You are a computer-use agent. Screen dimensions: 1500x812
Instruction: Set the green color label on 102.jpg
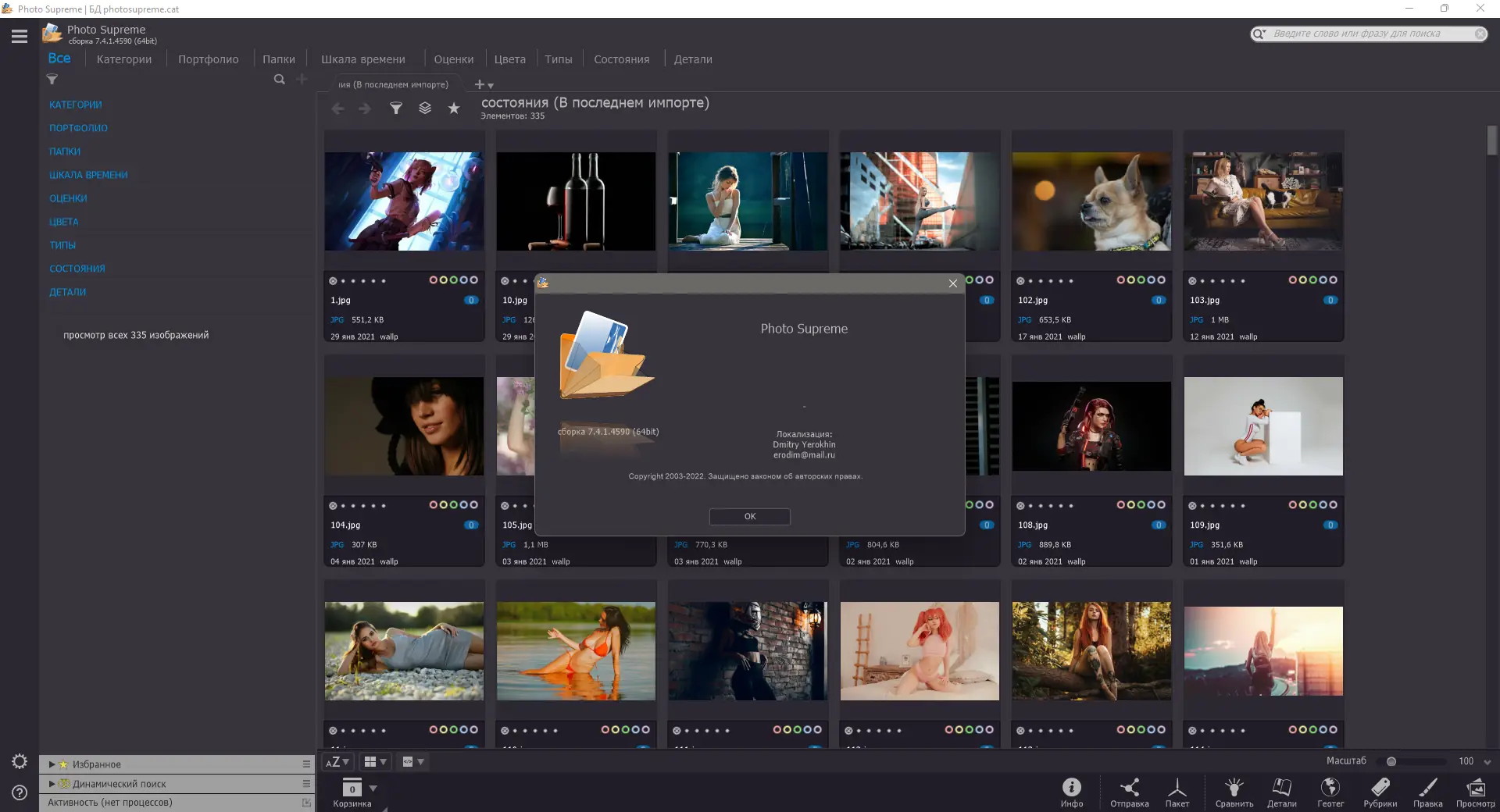[x=1141, y=280]
